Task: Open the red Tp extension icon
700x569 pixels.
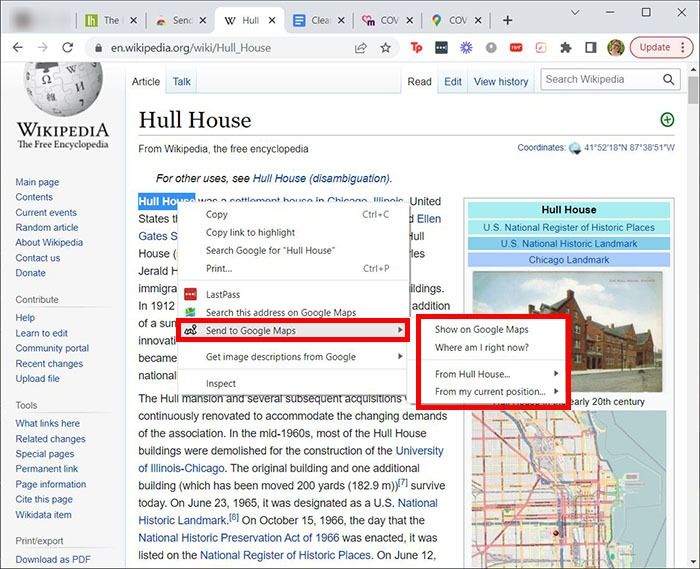Action: 416,47
